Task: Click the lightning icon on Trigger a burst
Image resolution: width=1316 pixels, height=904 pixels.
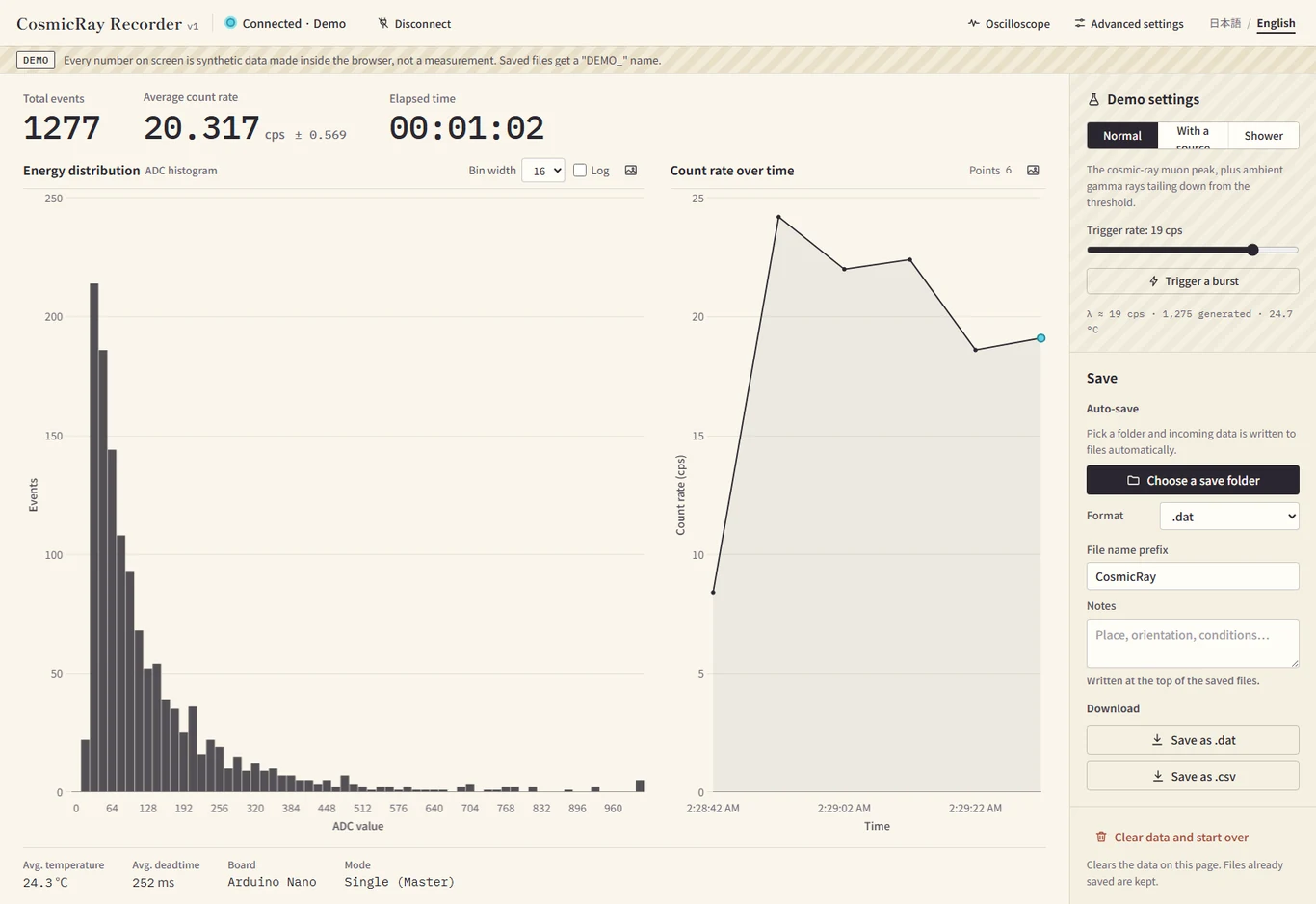Action: [1154, 281]
